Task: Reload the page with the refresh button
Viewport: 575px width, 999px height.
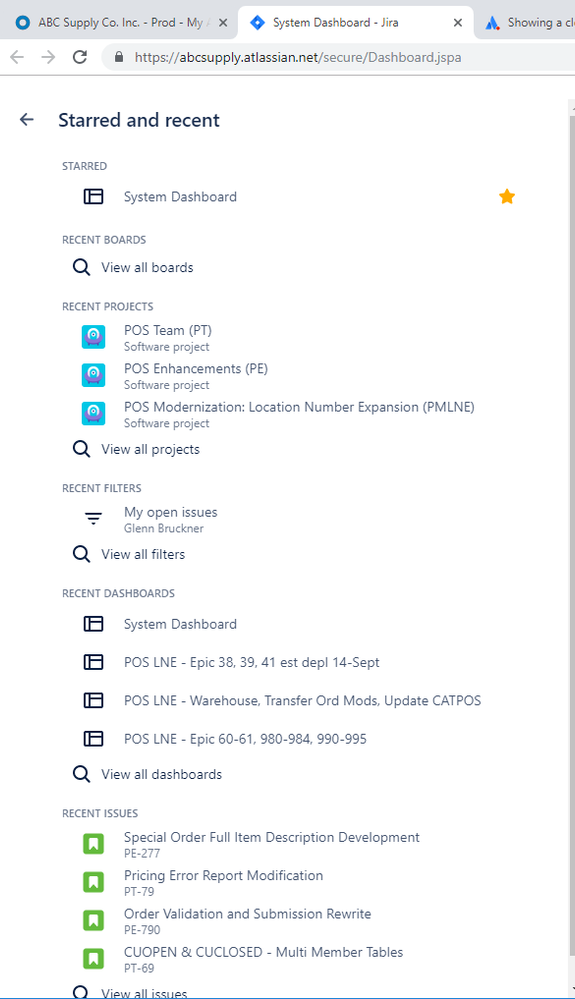Action: point(80,57)
